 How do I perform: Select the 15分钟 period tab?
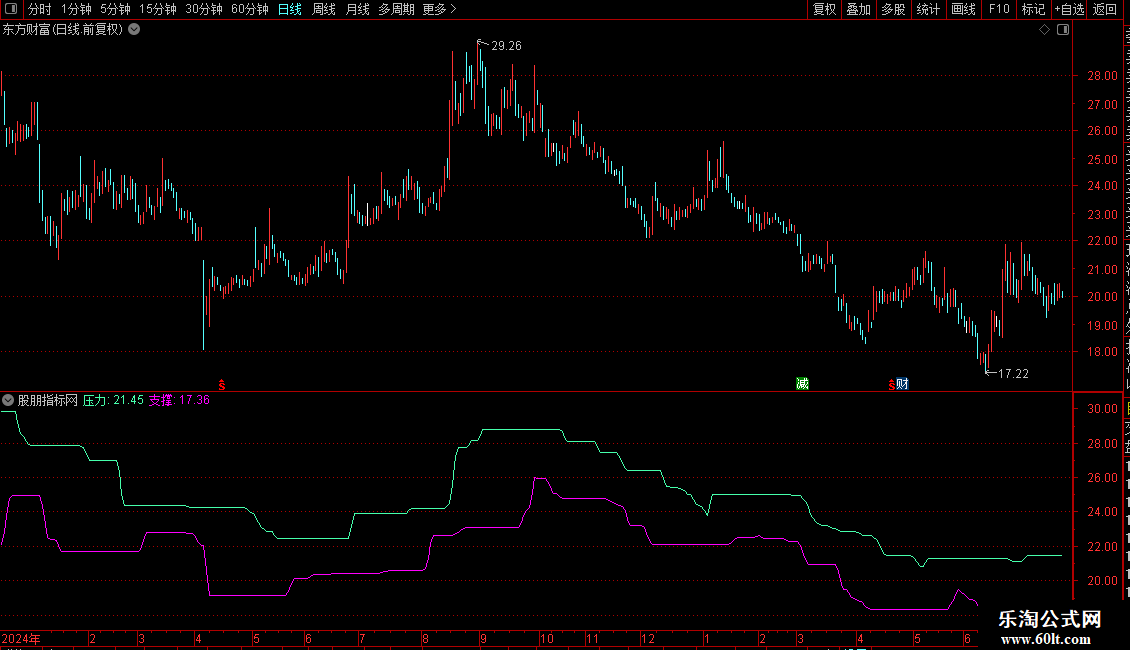(158, 9)
